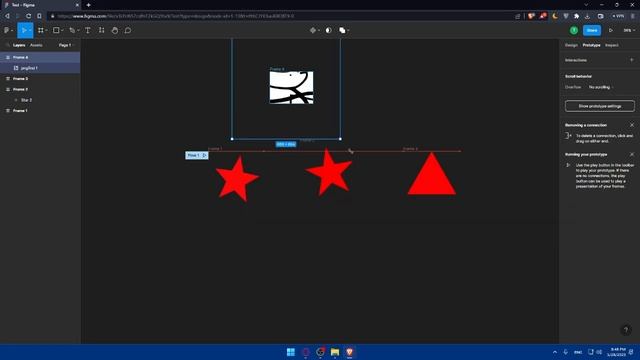Click the browser back arrow
640x360 pixels.
coord(7,16)
